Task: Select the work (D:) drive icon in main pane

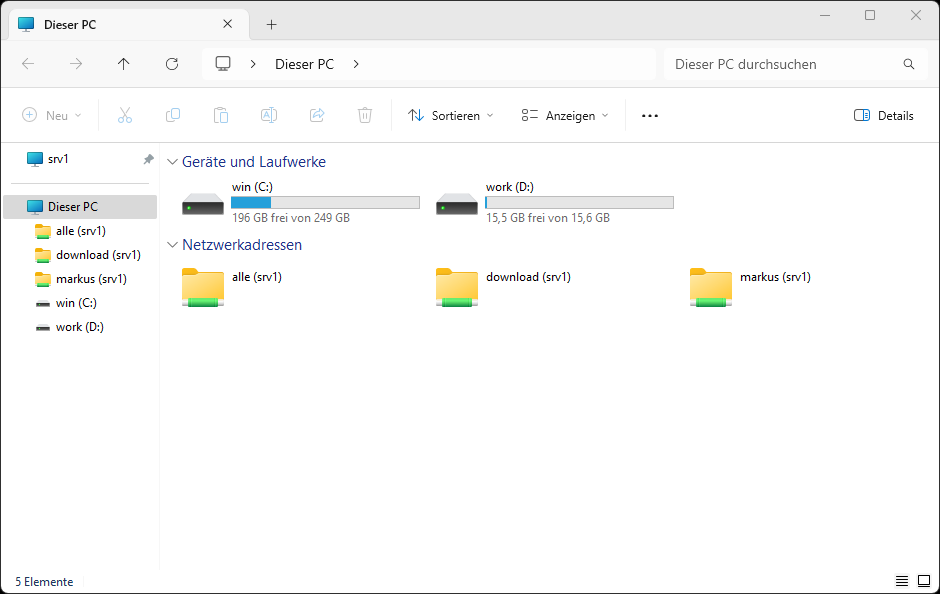Action: point(457,204)
